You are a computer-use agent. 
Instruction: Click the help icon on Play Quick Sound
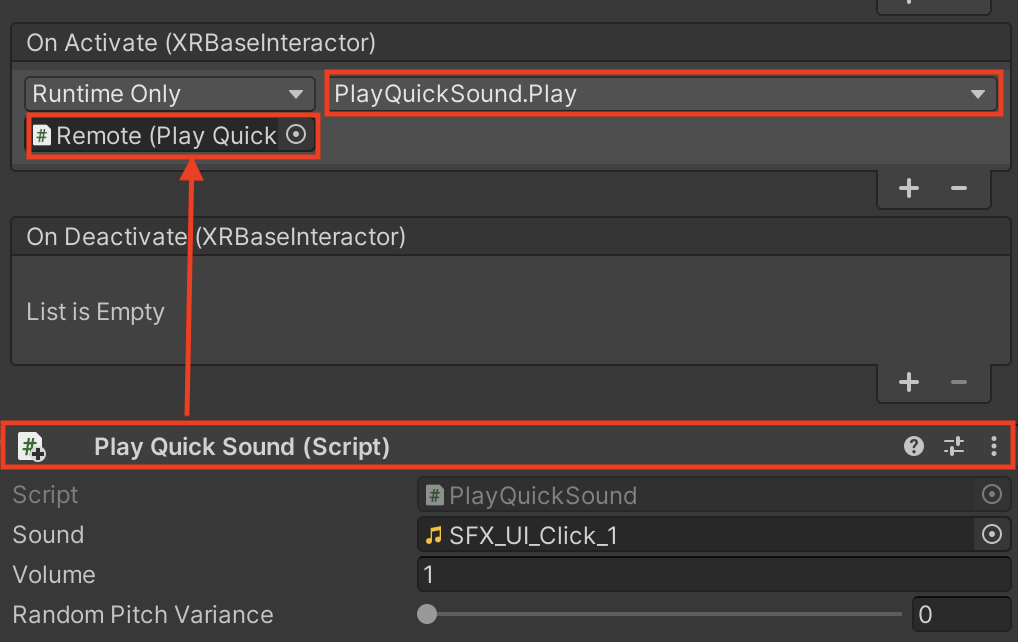click(x=914, y=447)
